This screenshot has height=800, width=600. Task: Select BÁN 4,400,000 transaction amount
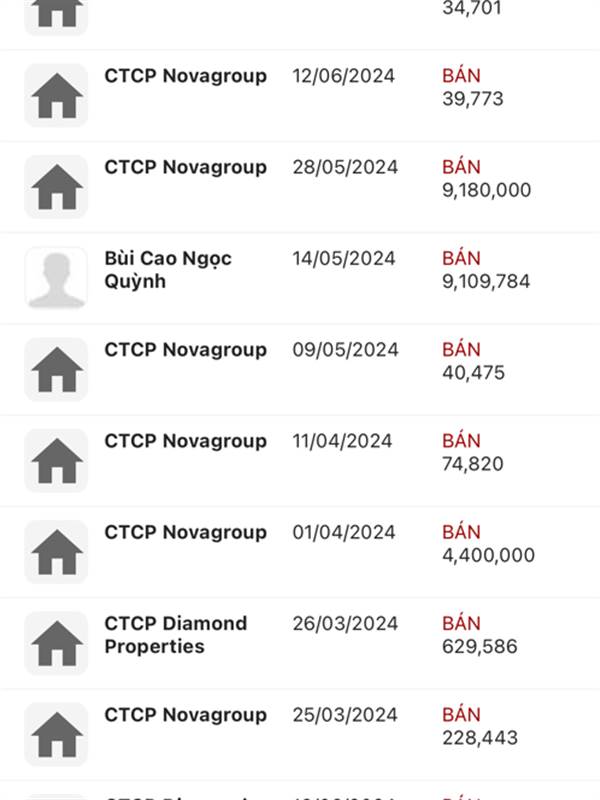coord(488,544)
